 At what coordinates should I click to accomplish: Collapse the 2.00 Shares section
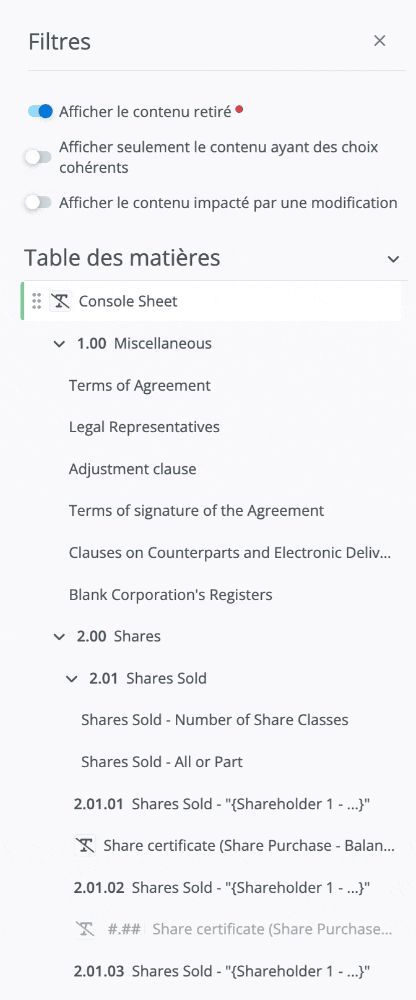tap(59, 636)
